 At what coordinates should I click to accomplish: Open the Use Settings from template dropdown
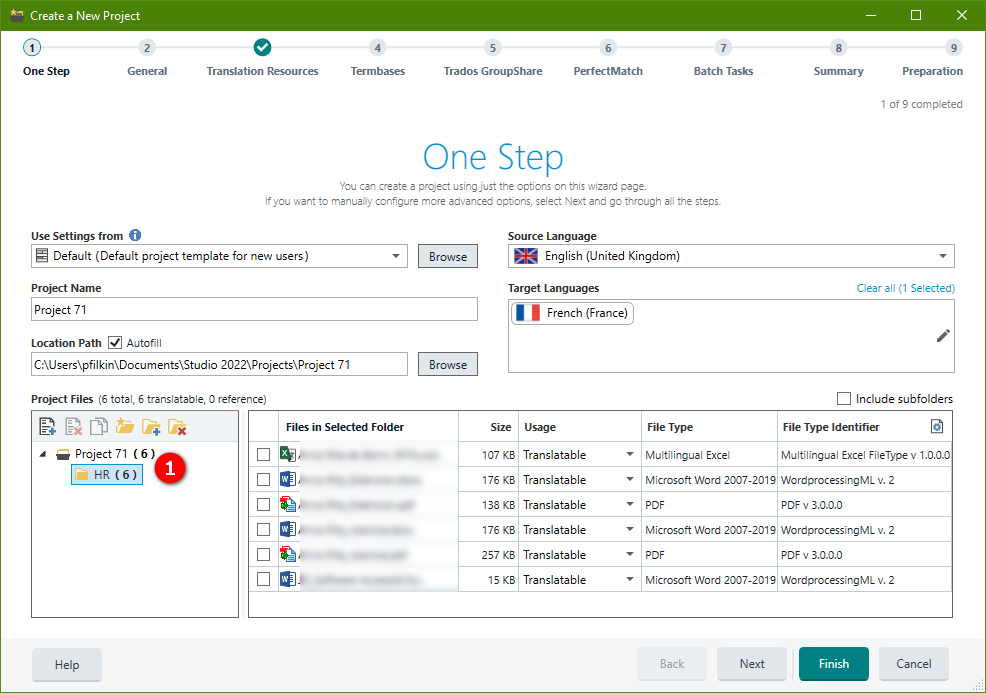tap(396, 256)
